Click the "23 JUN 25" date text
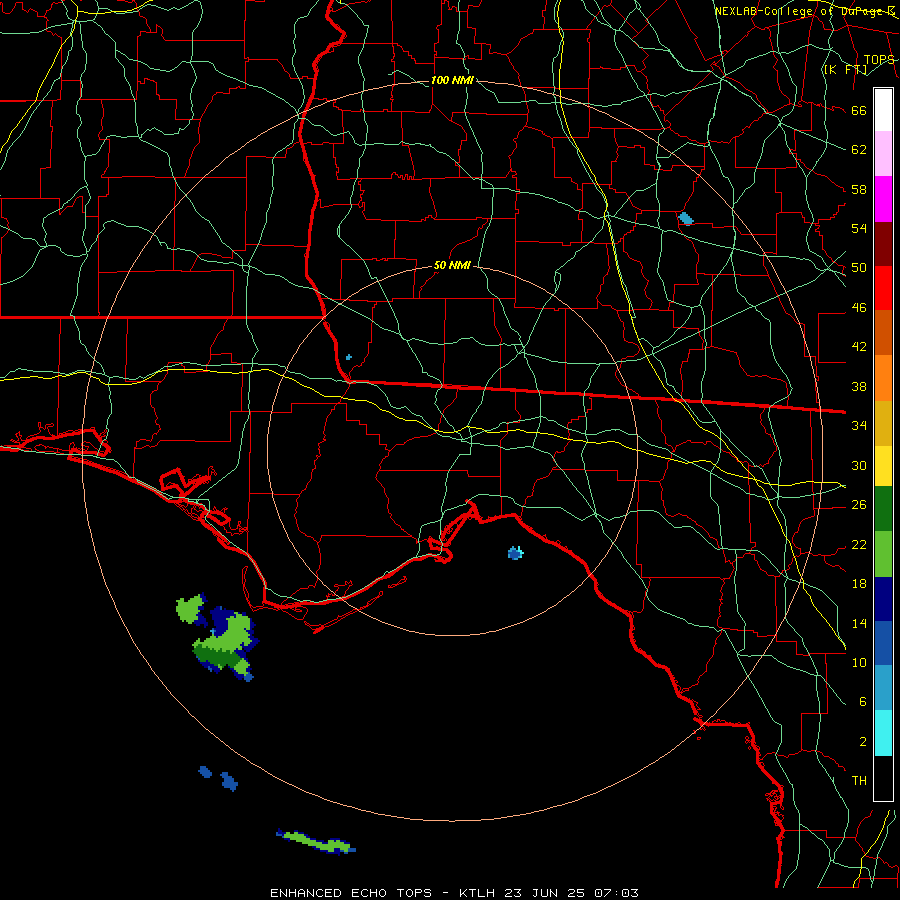 click(545, 893)
